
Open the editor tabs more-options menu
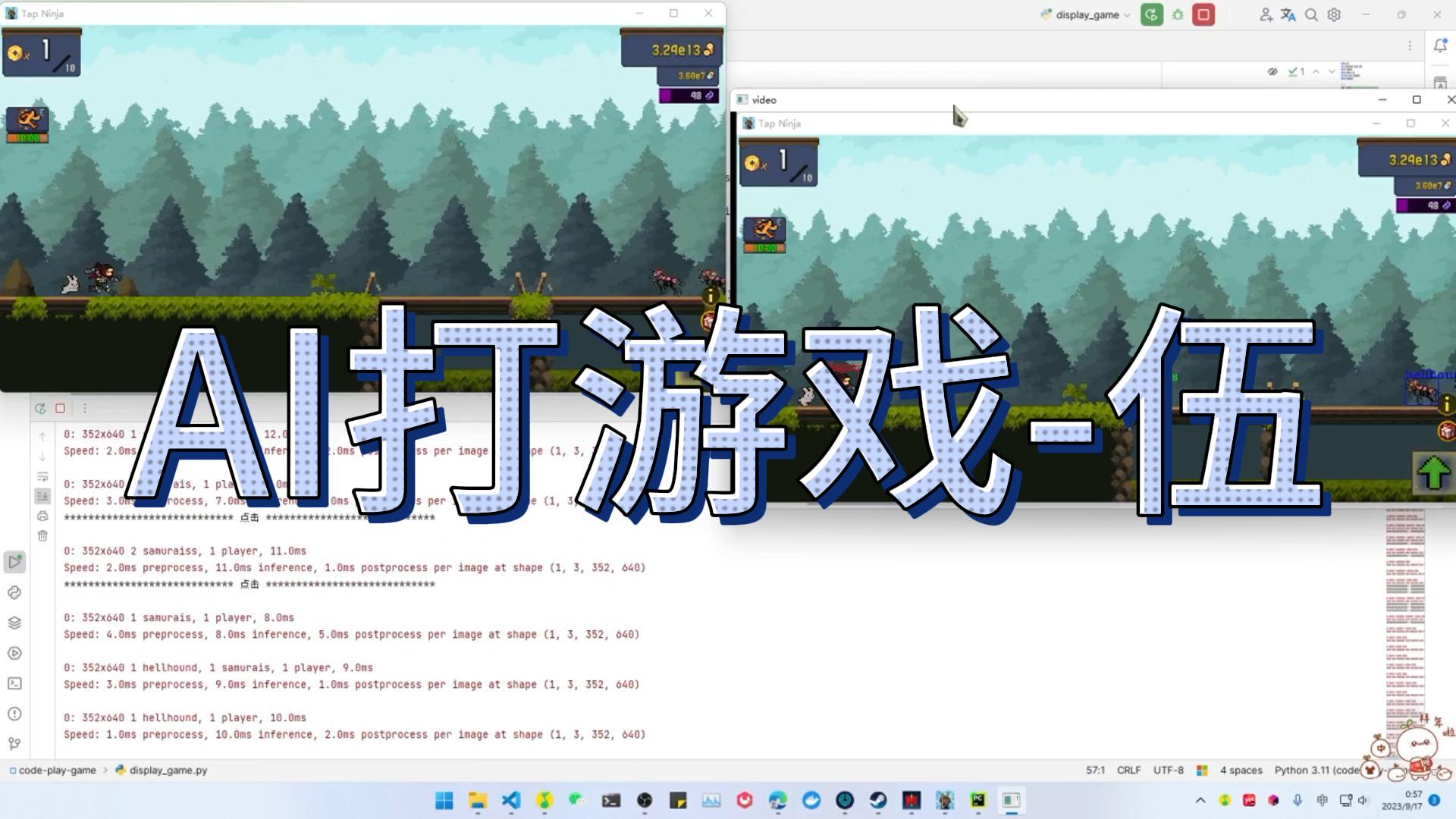[x=1410, y=45]
